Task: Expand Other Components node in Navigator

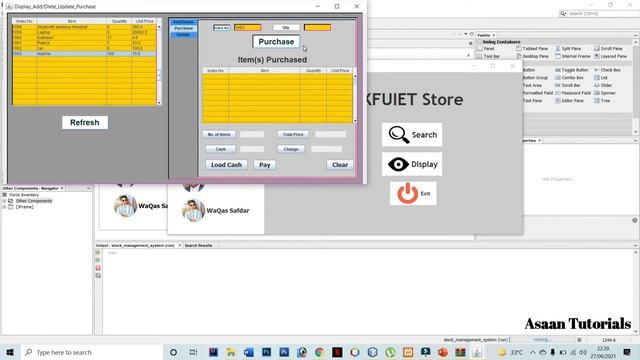Action: tap(4, 201)
